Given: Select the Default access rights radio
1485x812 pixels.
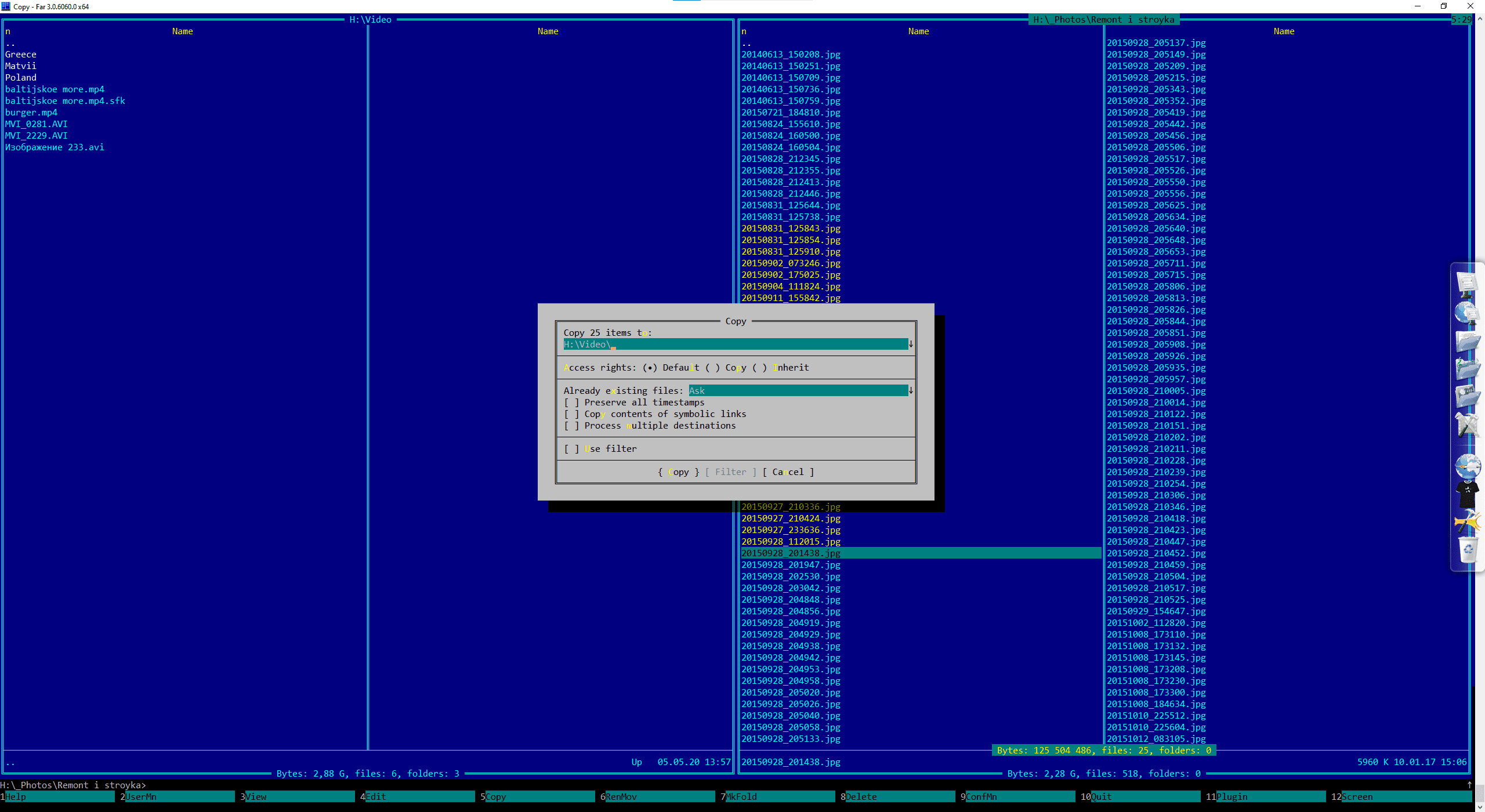Looking at the screenshot, I should click(x=650, y=368).
